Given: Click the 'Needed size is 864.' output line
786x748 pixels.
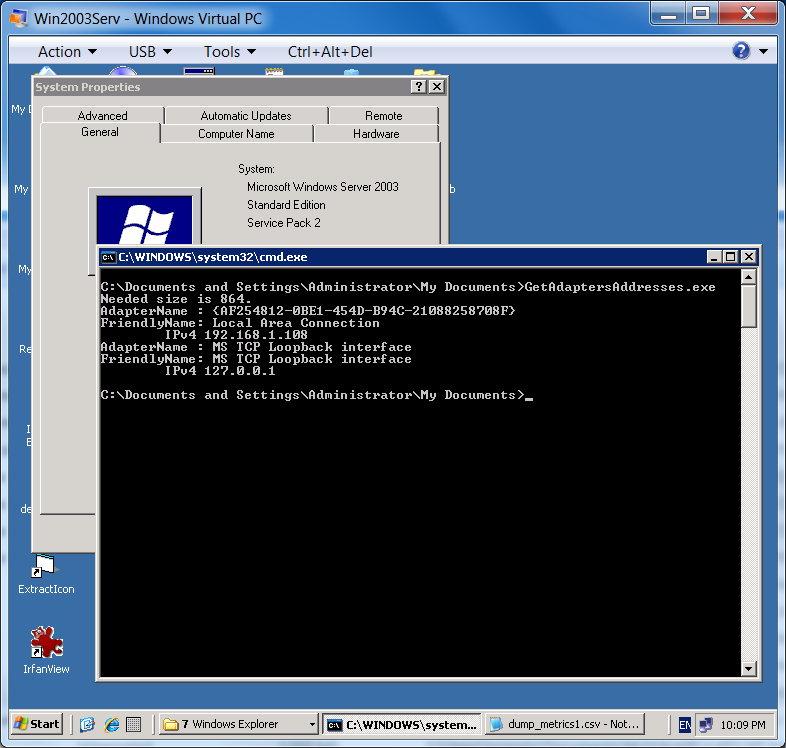Looking at the screenshot, I should 175,299.
